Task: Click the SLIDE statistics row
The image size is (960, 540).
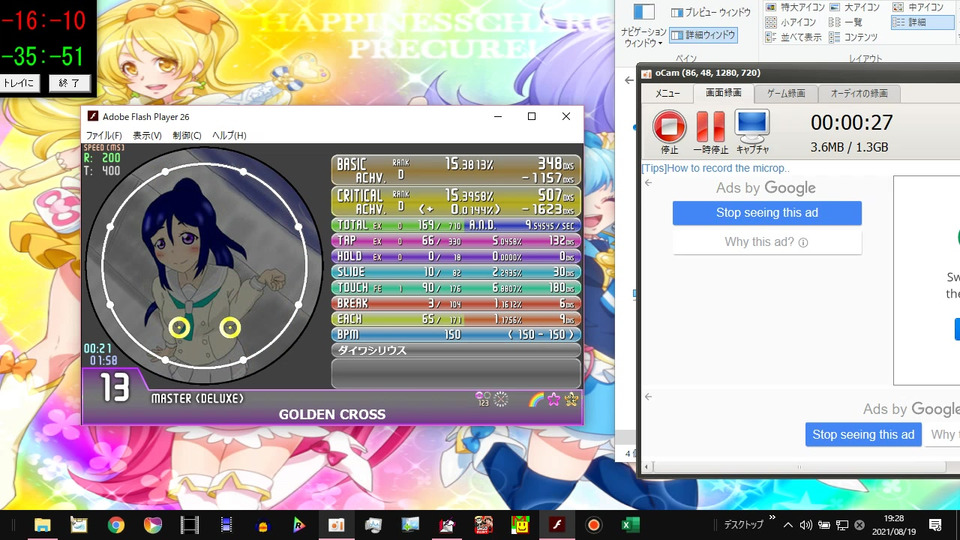Action: pos(456,272)
